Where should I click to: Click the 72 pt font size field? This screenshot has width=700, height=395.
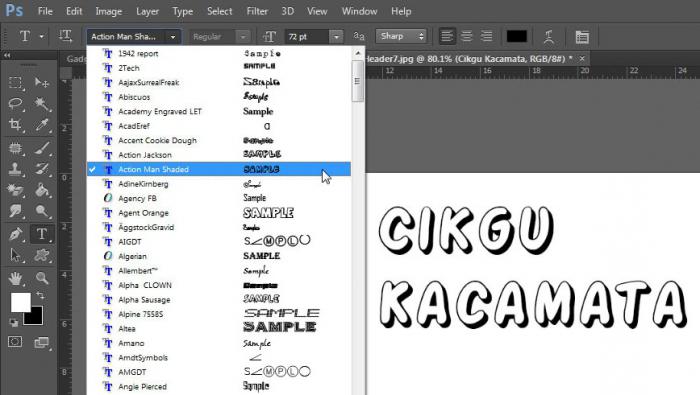[307, 37]
